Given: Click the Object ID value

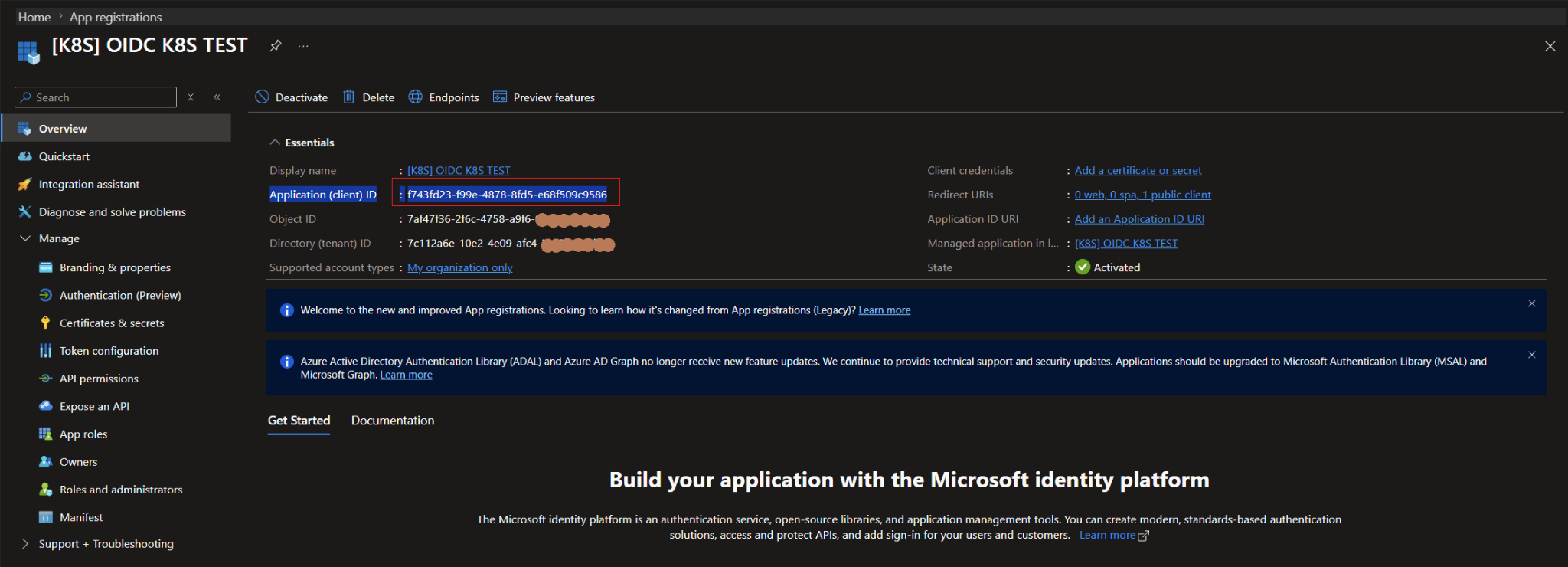Looking at the screenshot, I should [x=508, y=219].
